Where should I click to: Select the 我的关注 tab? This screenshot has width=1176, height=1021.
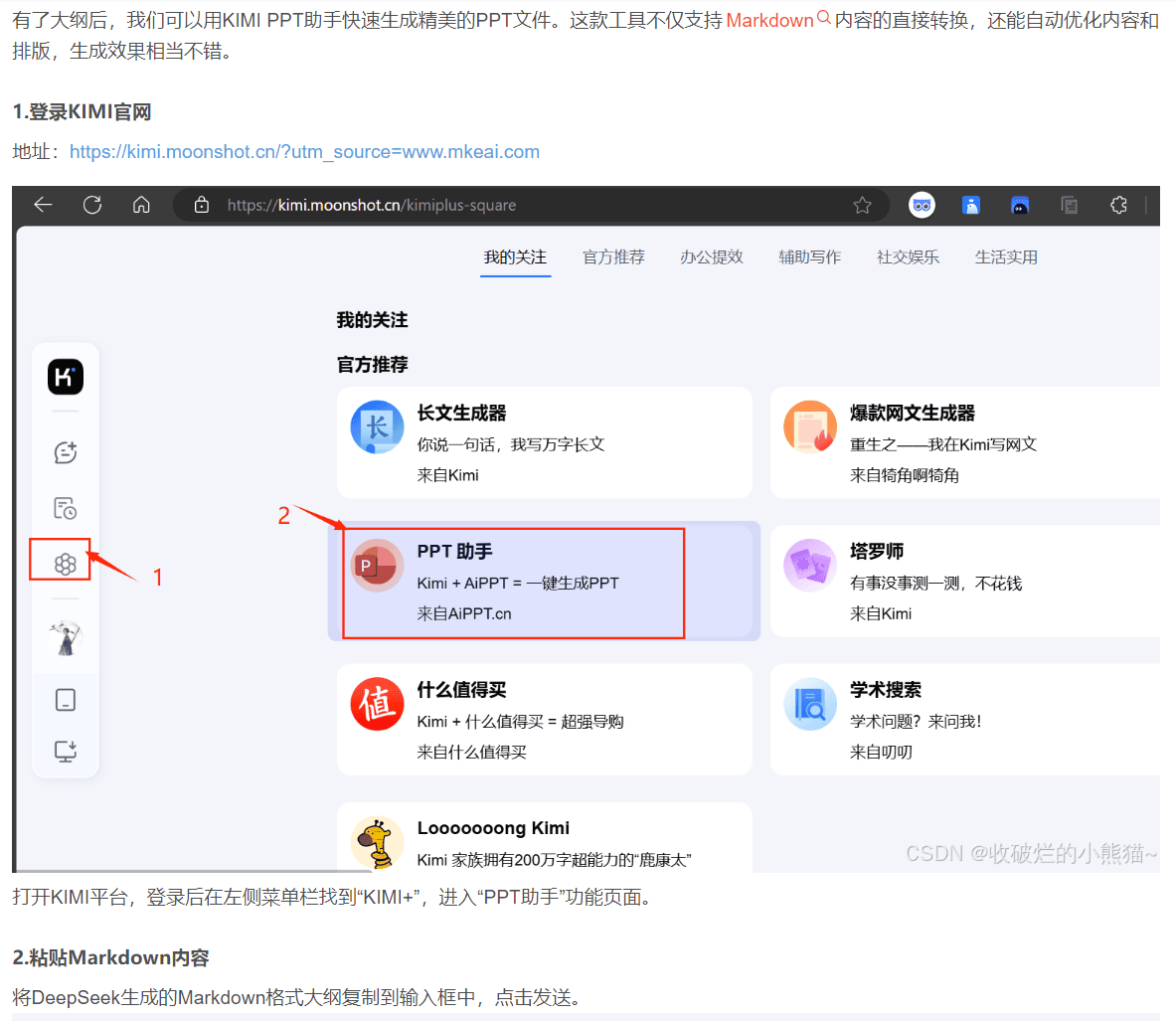[515, 257]
